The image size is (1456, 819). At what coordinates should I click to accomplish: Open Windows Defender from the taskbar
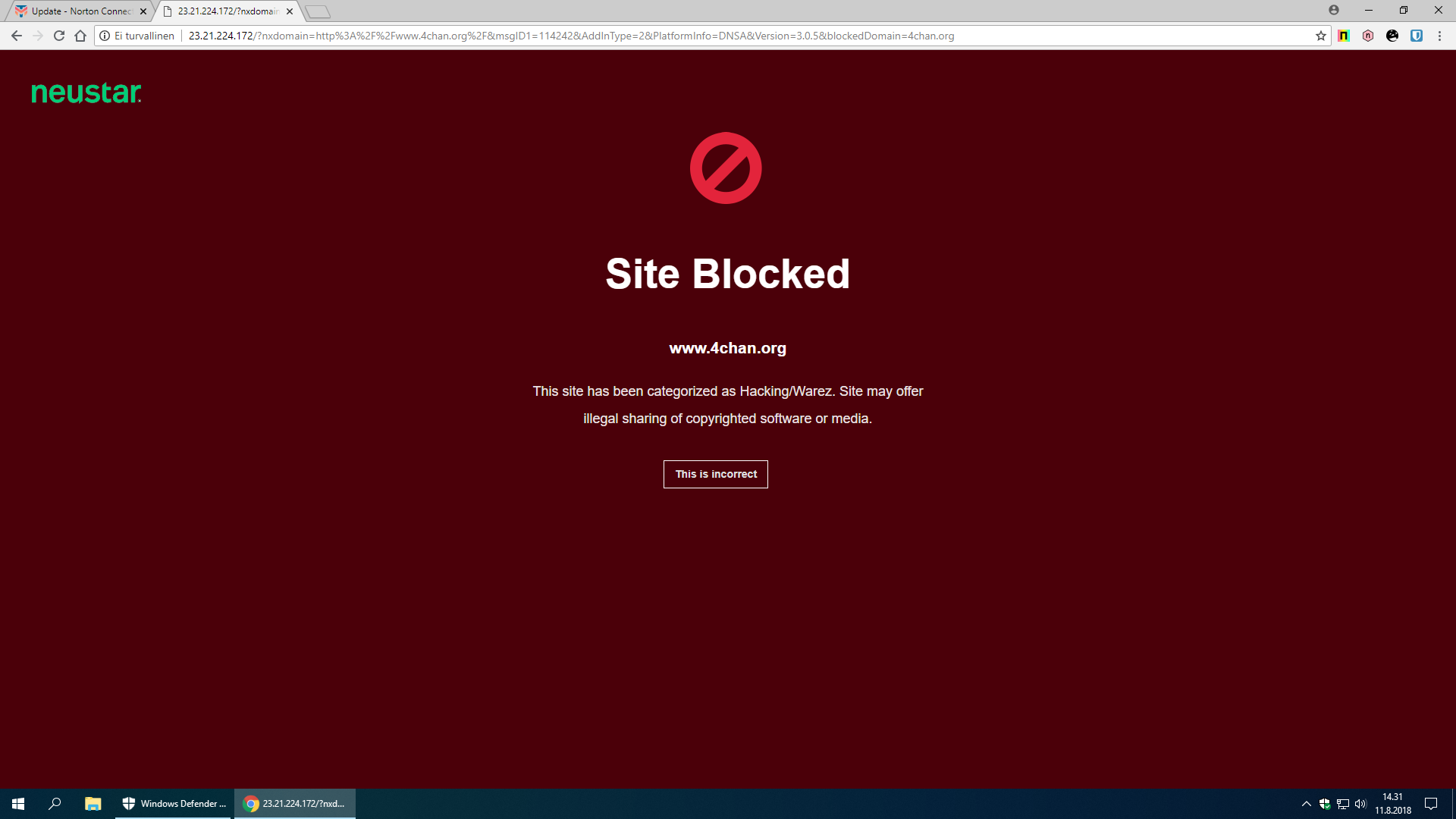174,804
